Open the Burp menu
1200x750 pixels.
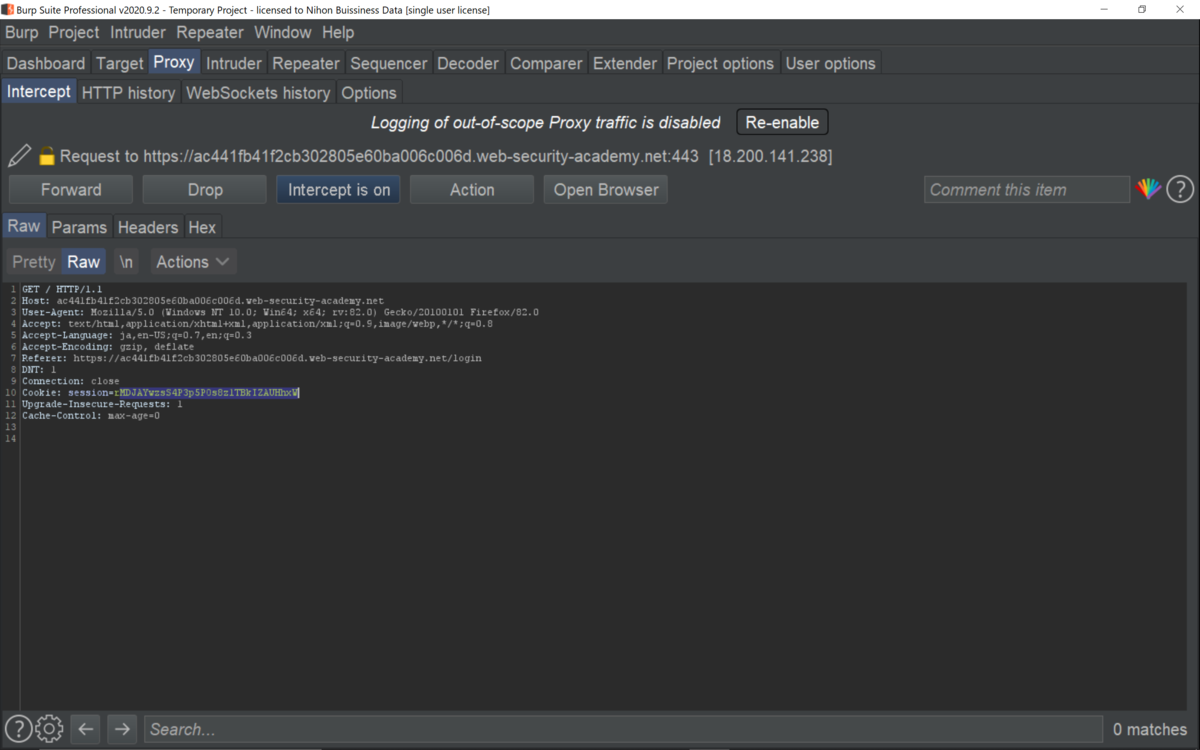[22, 32]
